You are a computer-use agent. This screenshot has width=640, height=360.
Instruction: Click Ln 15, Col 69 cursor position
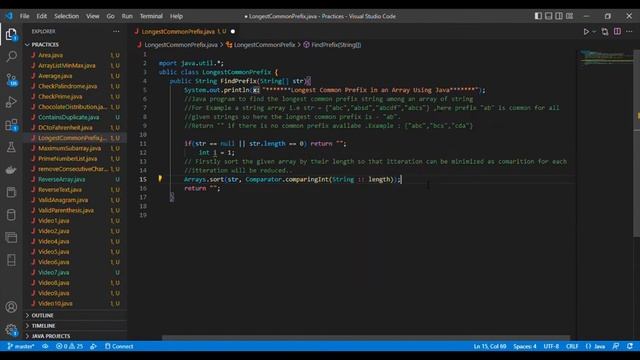(490, 346)
